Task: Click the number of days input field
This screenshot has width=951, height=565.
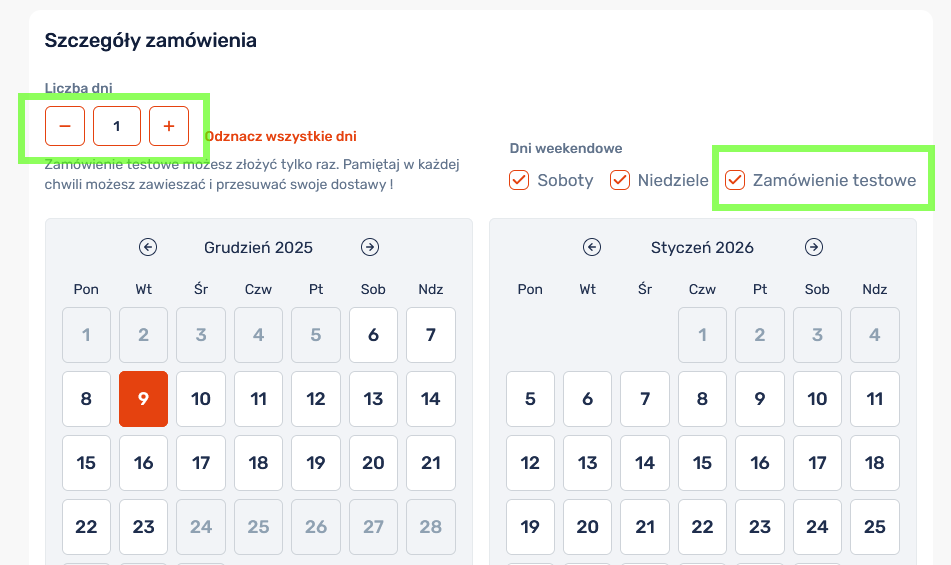Action: (117, 126)
